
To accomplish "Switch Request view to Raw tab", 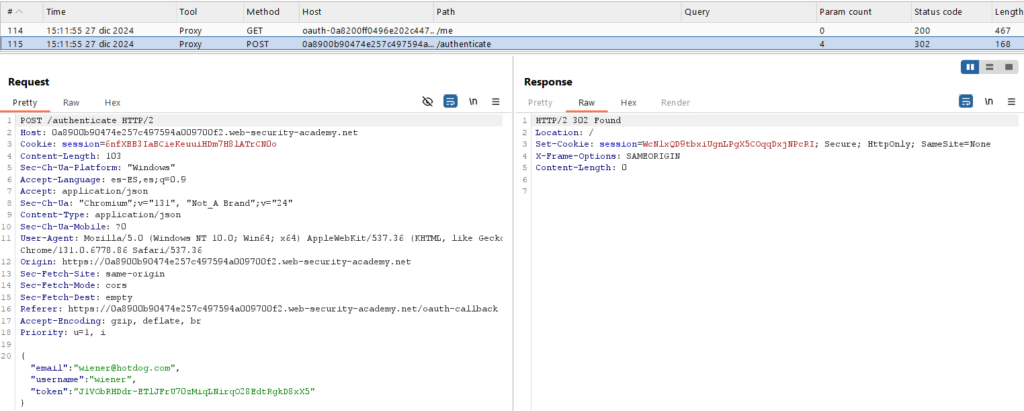I will [71, 103].
